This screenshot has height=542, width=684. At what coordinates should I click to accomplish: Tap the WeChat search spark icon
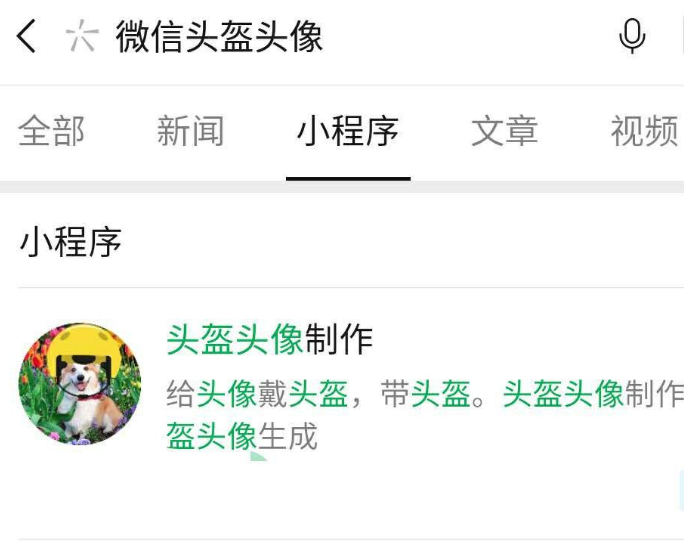pyautogui.click(x=81, y=36)
